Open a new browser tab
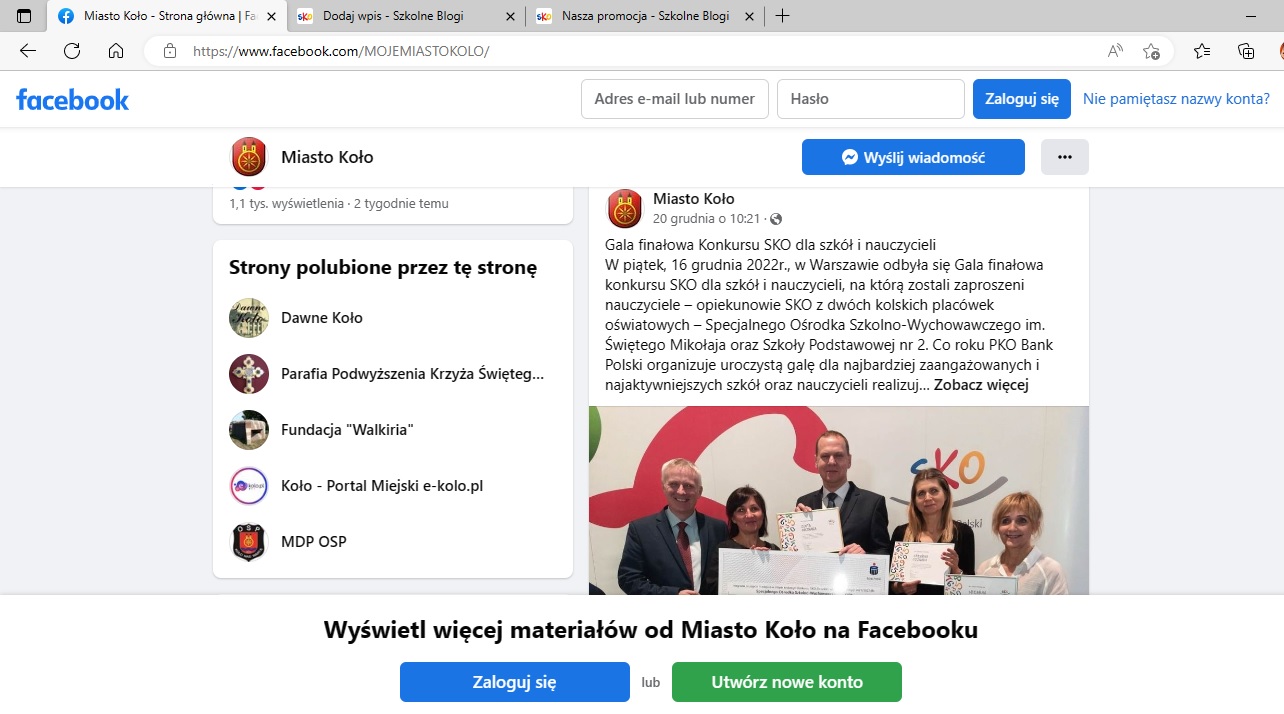The image size is (1284, 714). click(x=783, y=16)
